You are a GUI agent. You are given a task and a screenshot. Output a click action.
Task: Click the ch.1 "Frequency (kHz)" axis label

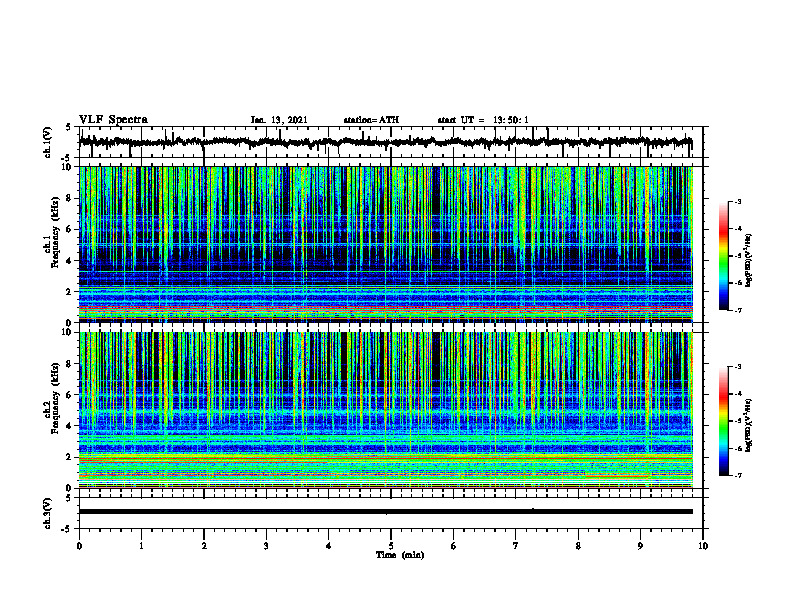(x=55, y=232)
